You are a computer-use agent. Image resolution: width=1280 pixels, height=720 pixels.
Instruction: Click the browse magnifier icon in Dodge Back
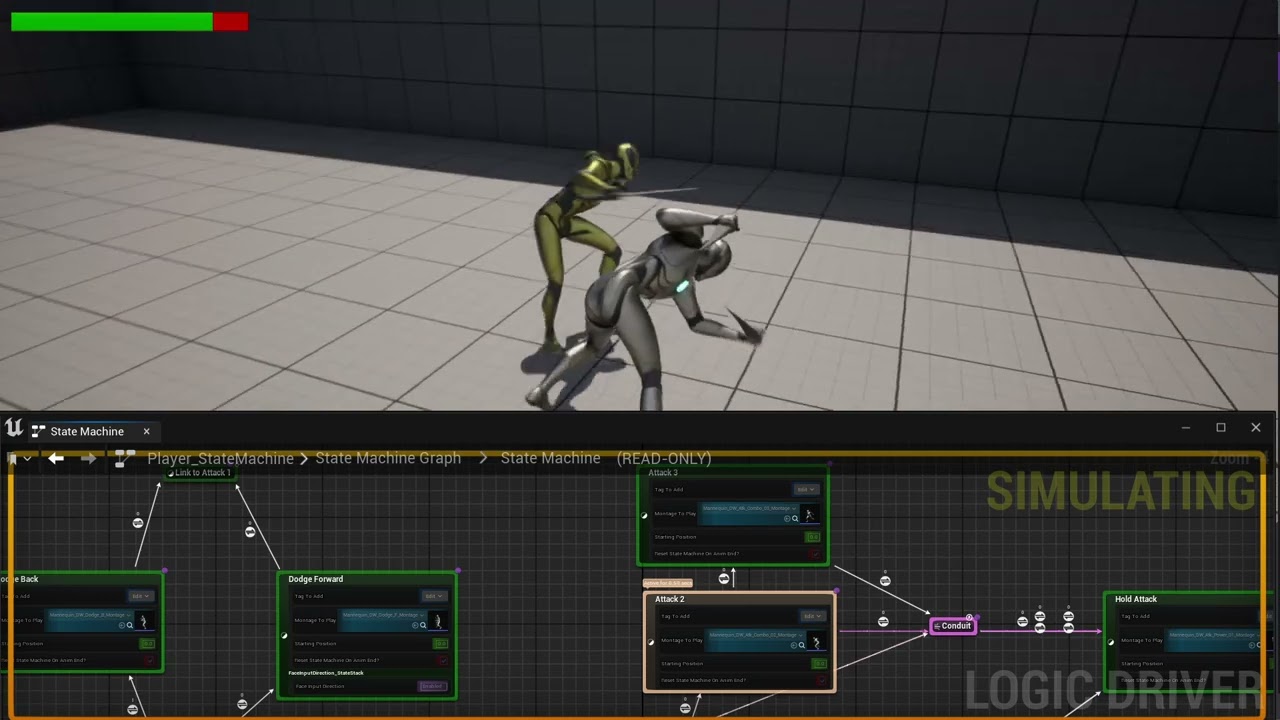pyautogui.click(x=130, y=625)
